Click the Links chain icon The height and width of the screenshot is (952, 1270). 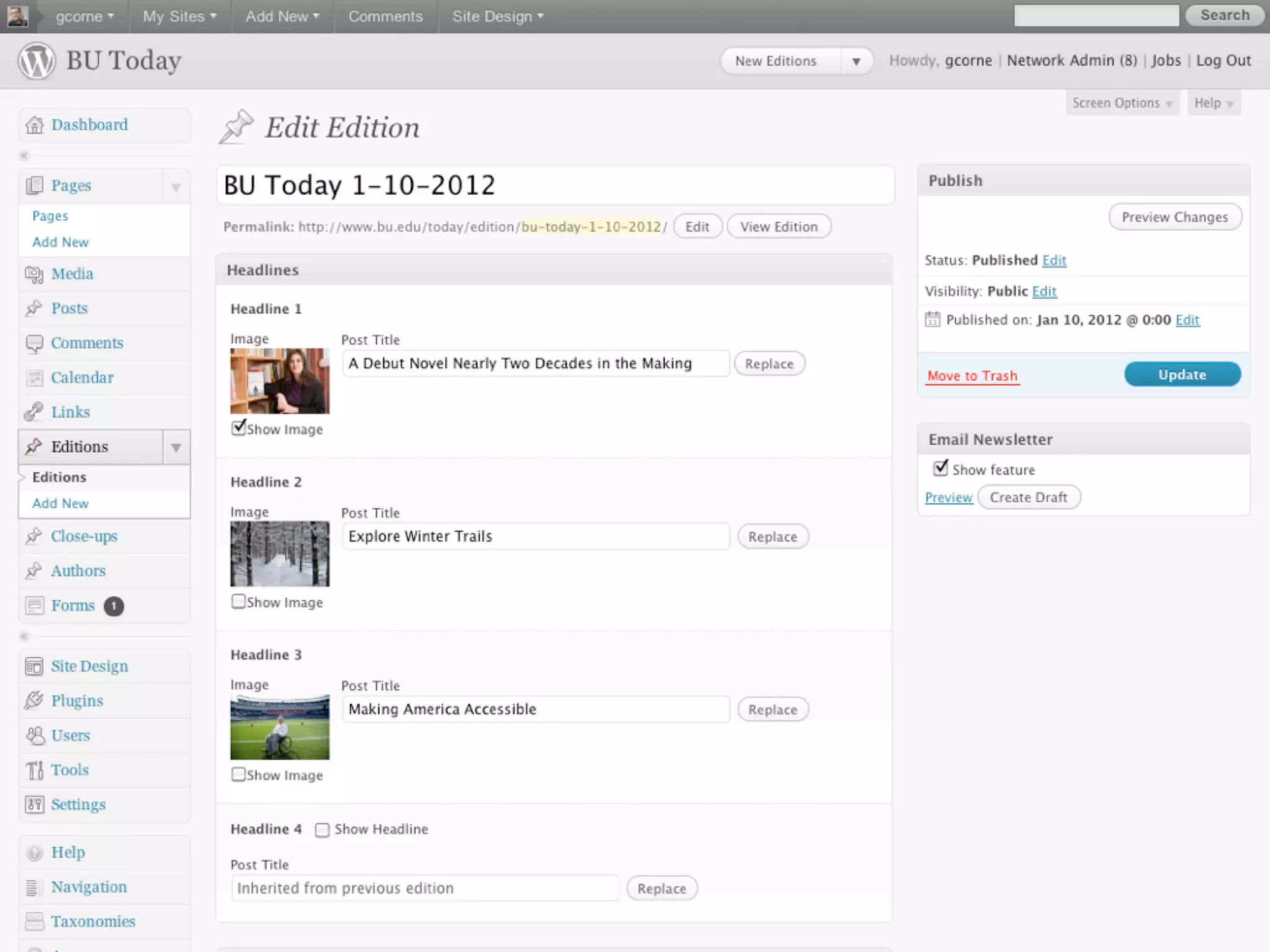click(34, 412)
